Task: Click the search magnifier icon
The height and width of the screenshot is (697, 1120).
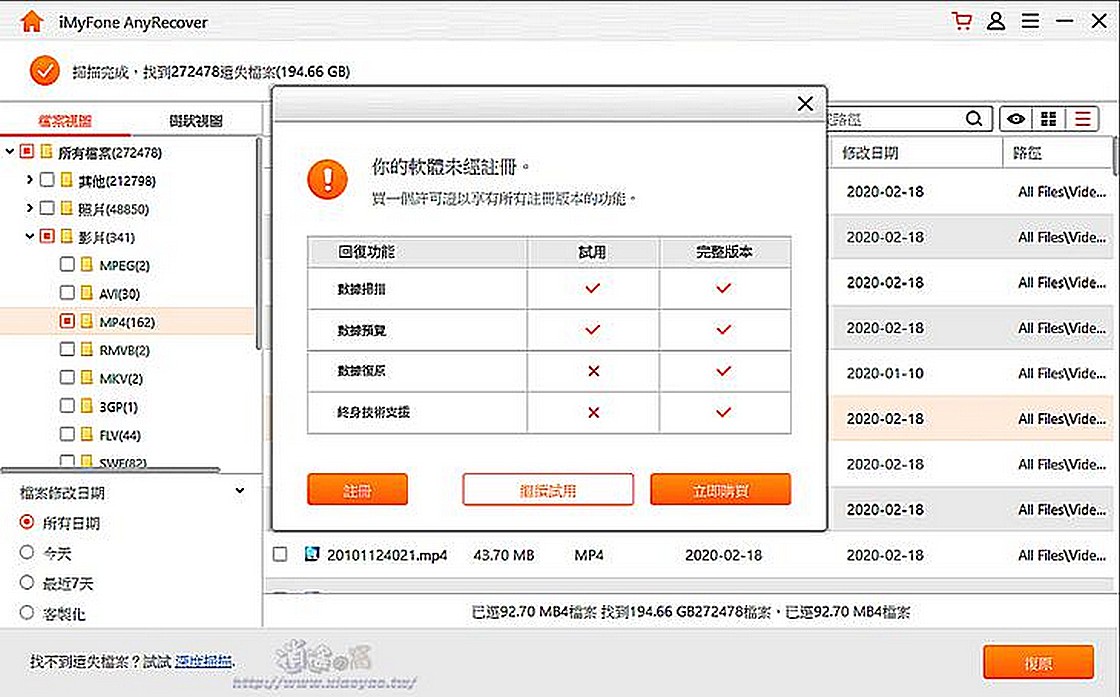Action: pyautogui.click(x=974, y=119)
